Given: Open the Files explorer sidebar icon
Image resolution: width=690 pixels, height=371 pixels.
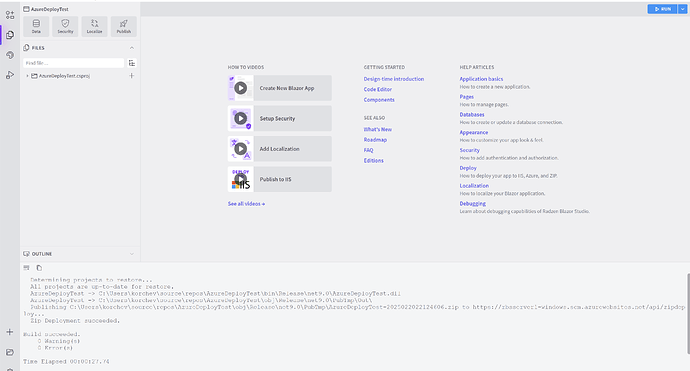Looking at the screenshot, I should pyautogui.click(x=10, y=35).
